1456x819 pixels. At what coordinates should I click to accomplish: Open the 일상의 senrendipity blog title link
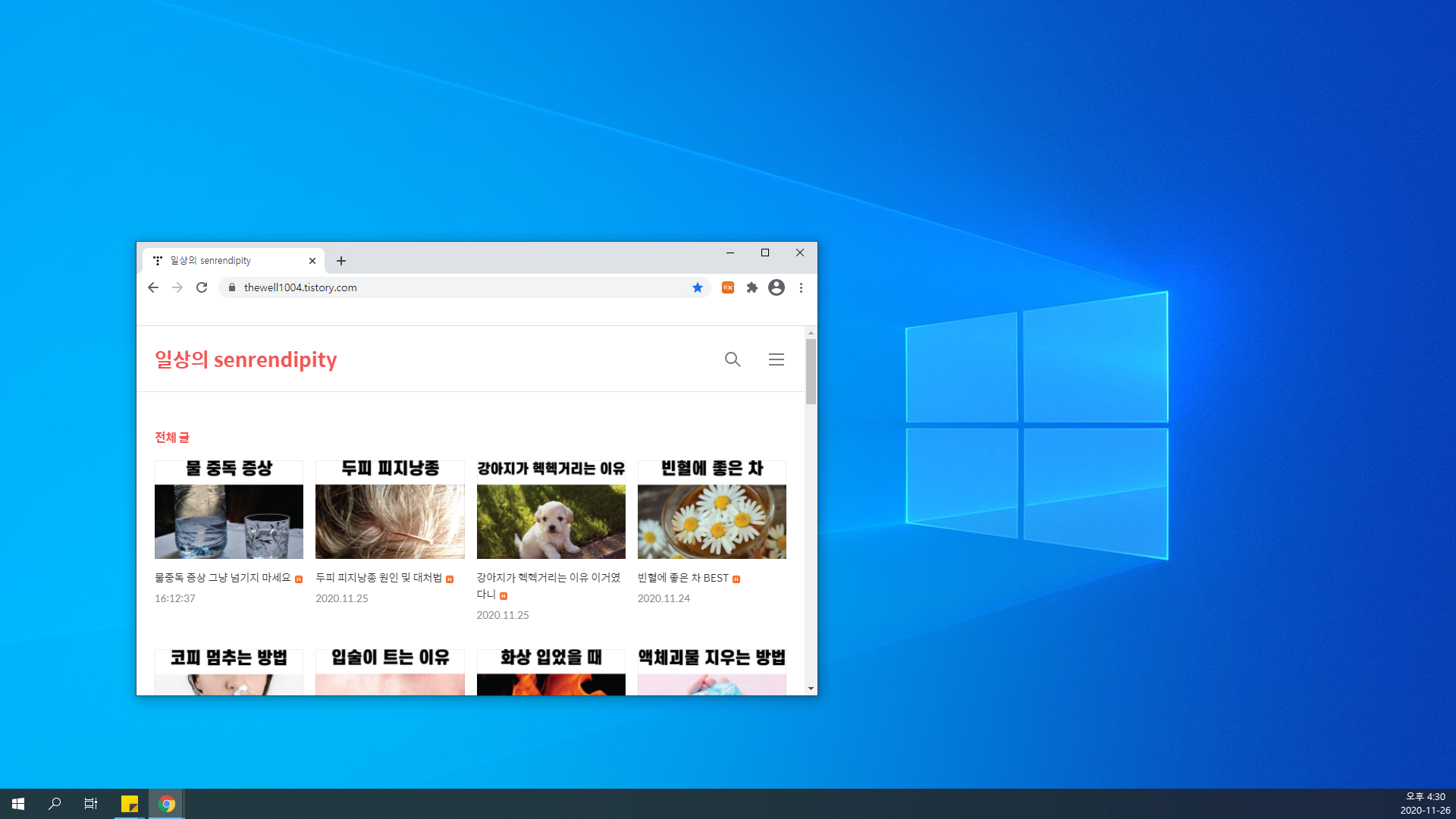tap(246, 359)
